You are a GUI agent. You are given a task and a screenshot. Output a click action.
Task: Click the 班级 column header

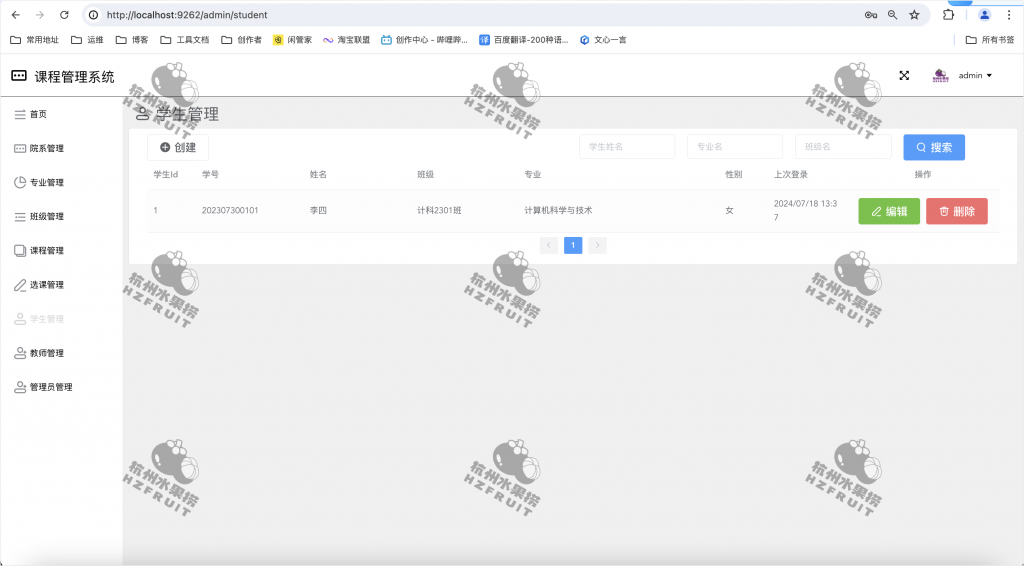[x=426, y=174]
